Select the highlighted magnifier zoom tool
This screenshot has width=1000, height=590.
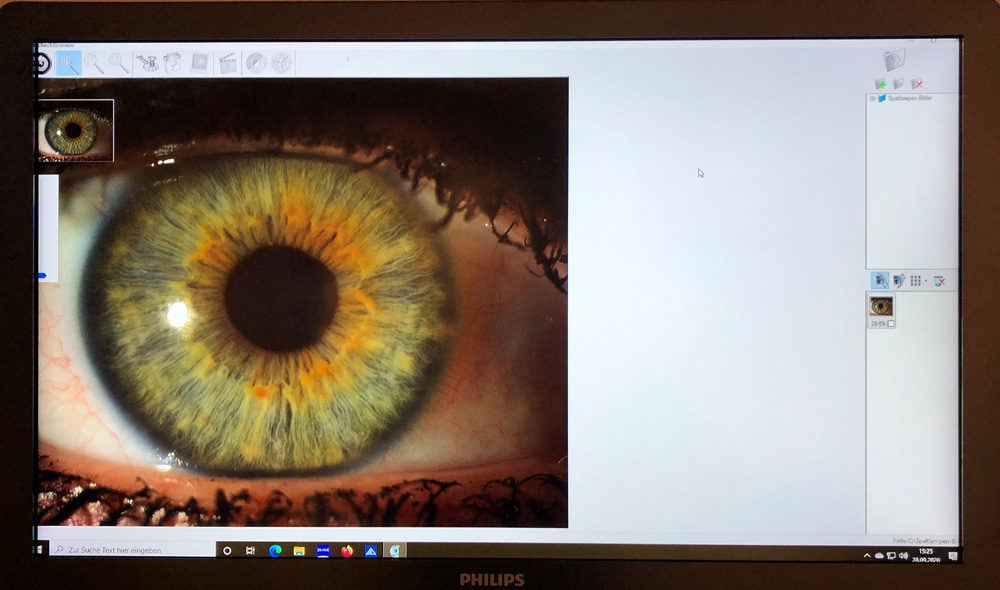[68, 64]
